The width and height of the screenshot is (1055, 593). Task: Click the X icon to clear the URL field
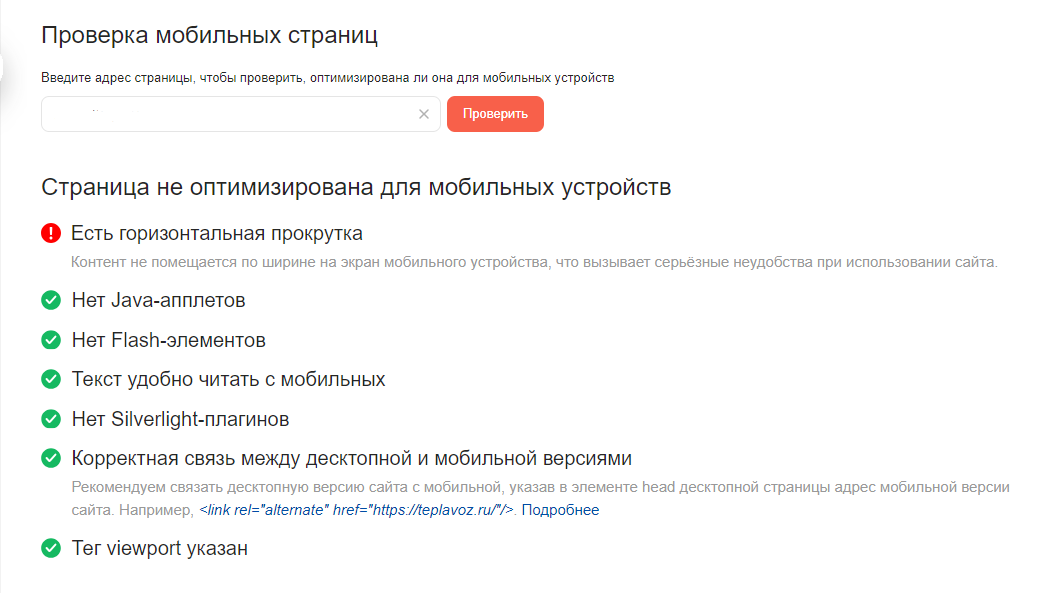click(x=423, y=114)
